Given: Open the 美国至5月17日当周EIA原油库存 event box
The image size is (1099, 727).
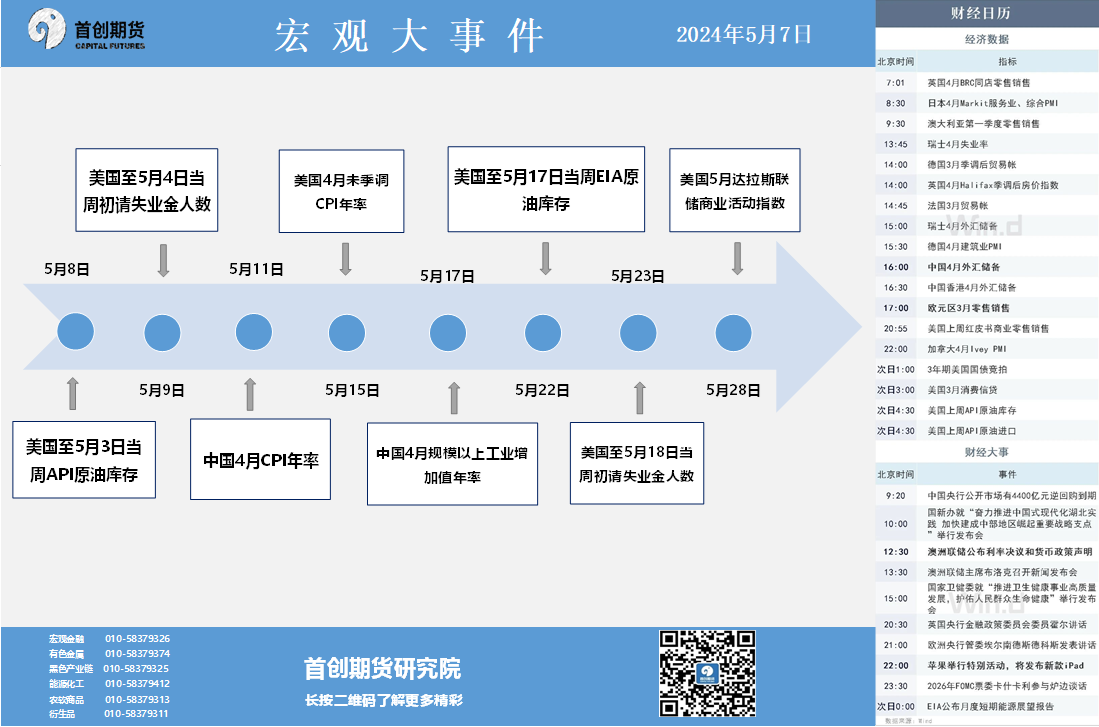Looking at the screenshot, I should click(546, 189).
